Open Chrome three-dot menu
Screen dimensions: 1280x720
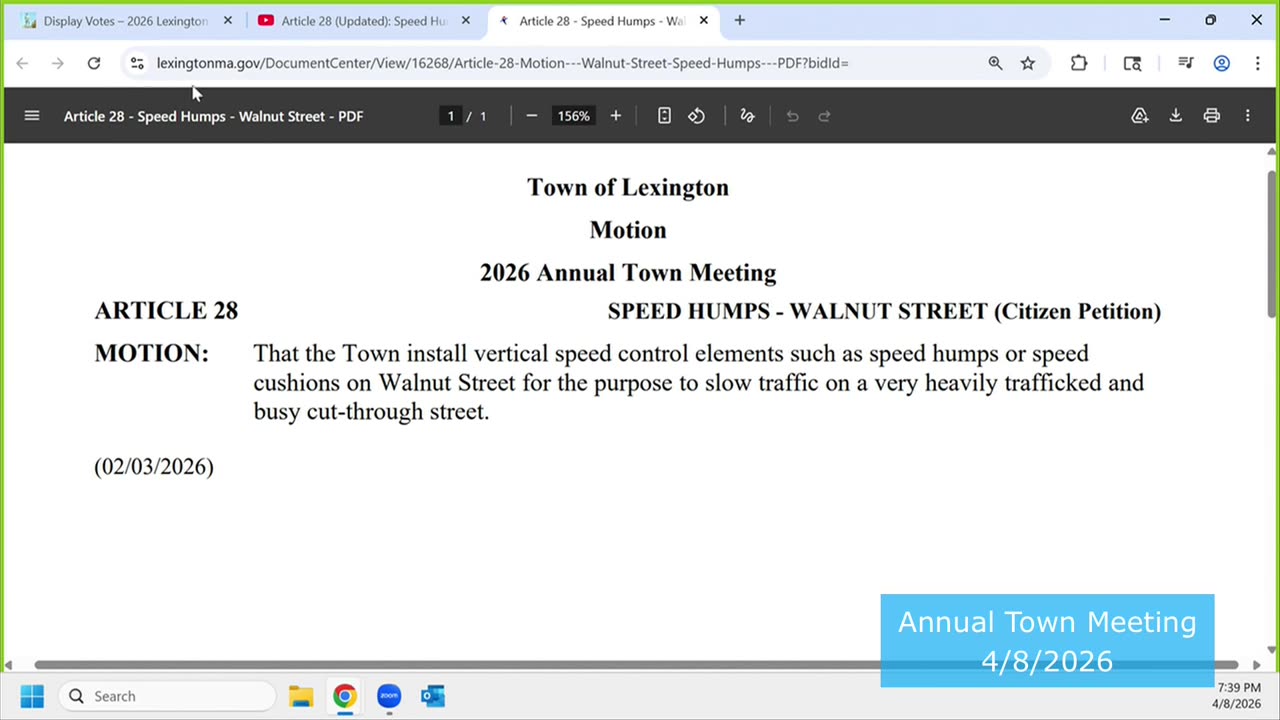coord(1258,63)
